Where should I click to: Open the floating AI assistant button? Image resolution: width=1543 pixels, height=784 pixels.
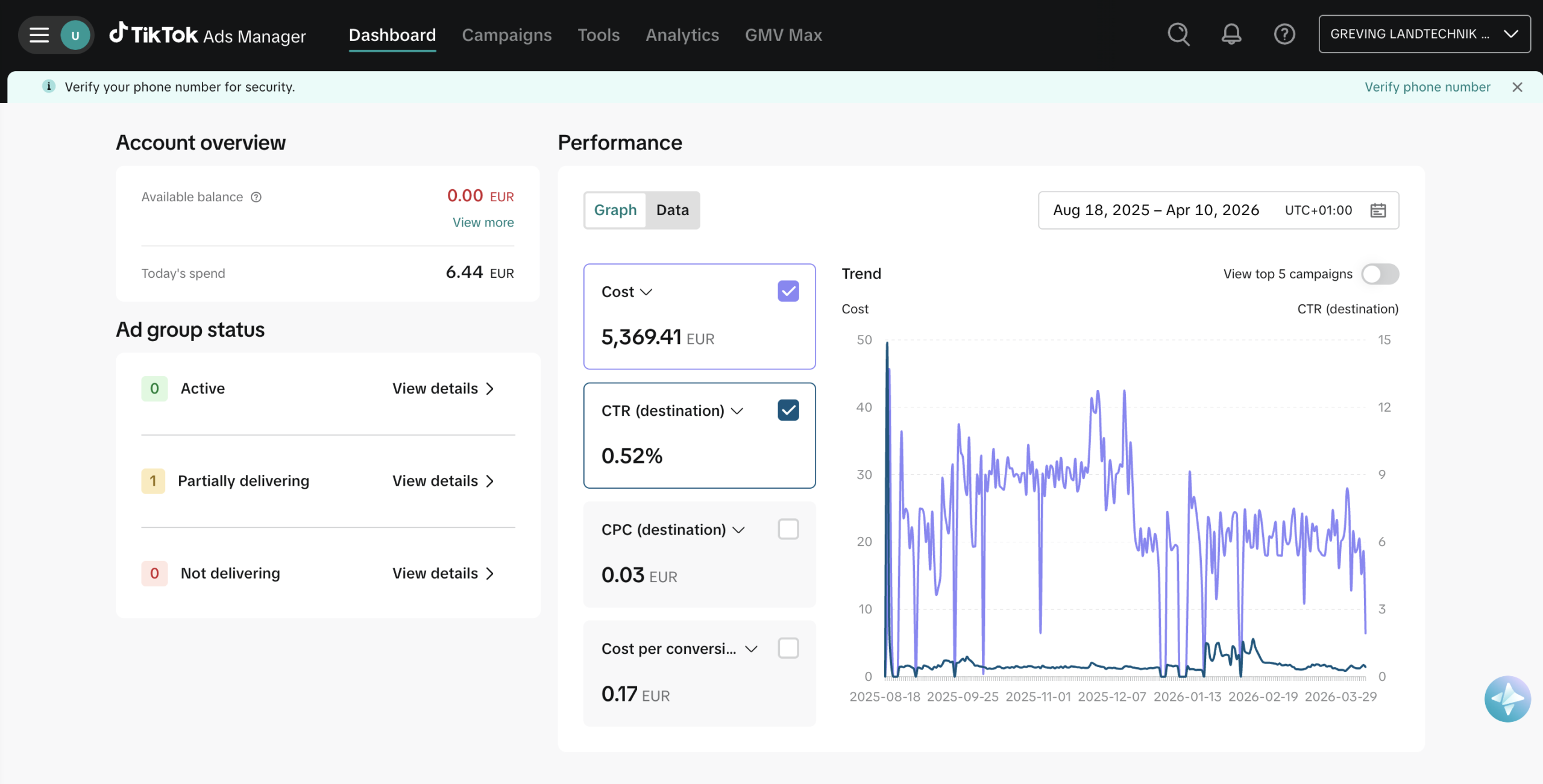[x=1507, y=698]
